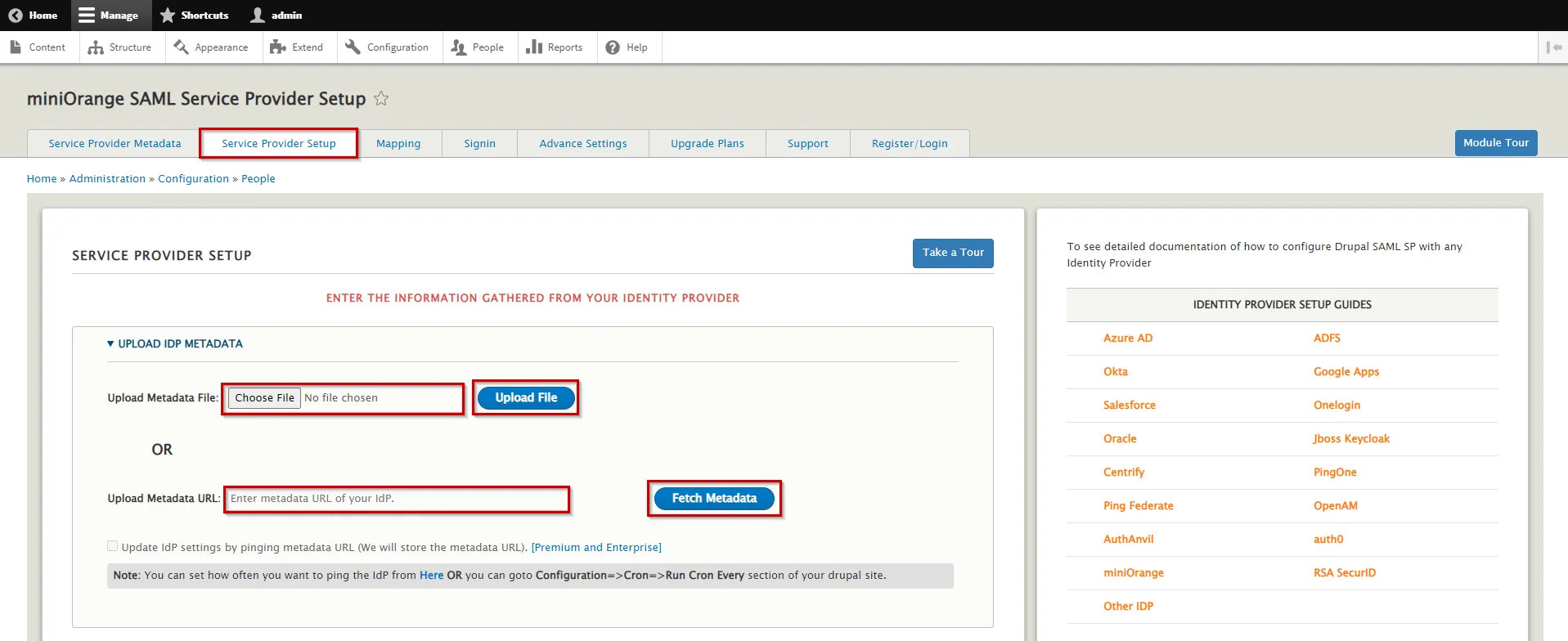The image size is (1568, 641).
Task: Click the Take a Tour button
Action: click(953, 253)
